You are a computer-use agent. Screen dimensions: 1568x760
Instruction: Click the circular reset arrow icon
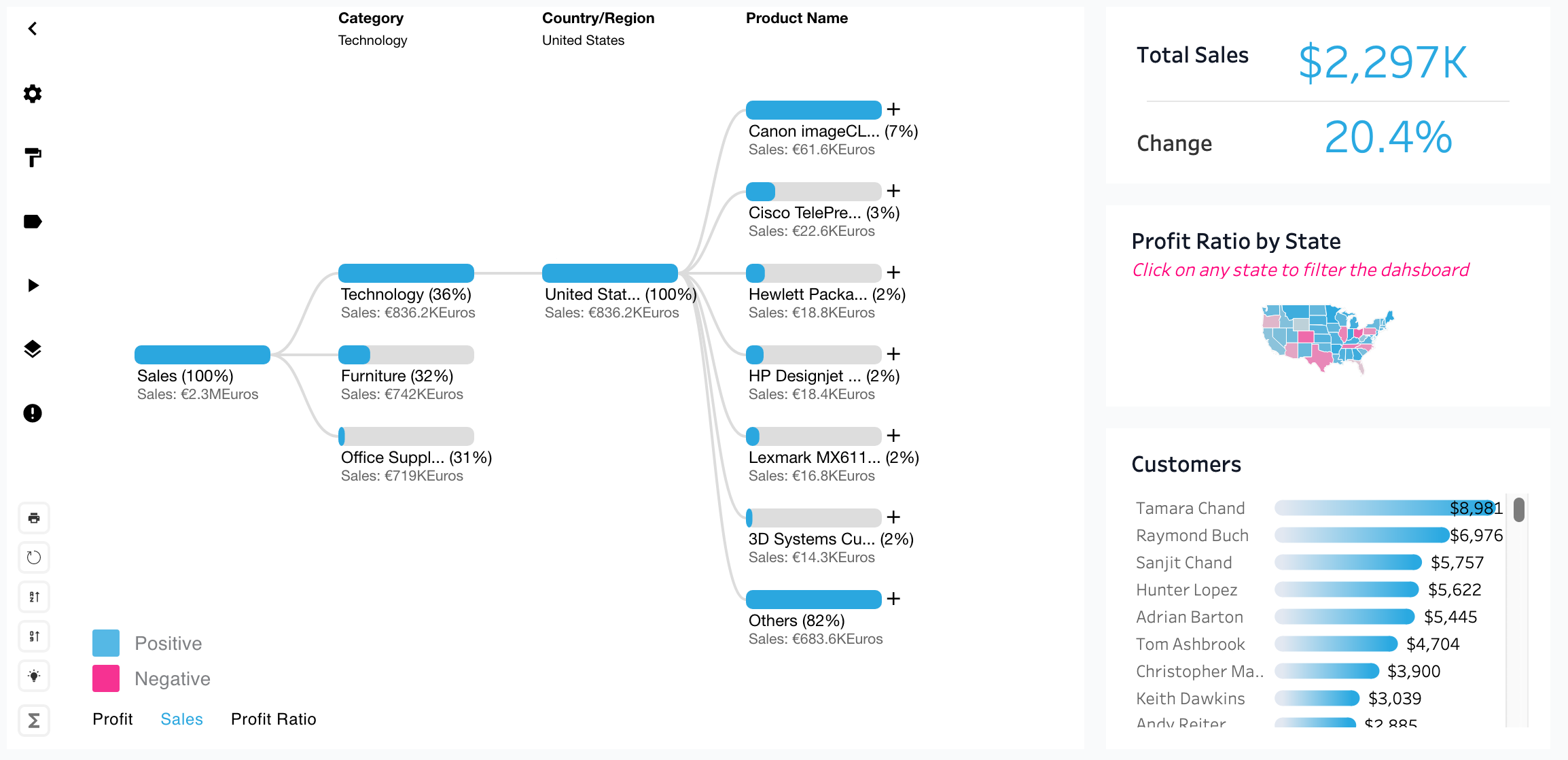tap(34, 558)
